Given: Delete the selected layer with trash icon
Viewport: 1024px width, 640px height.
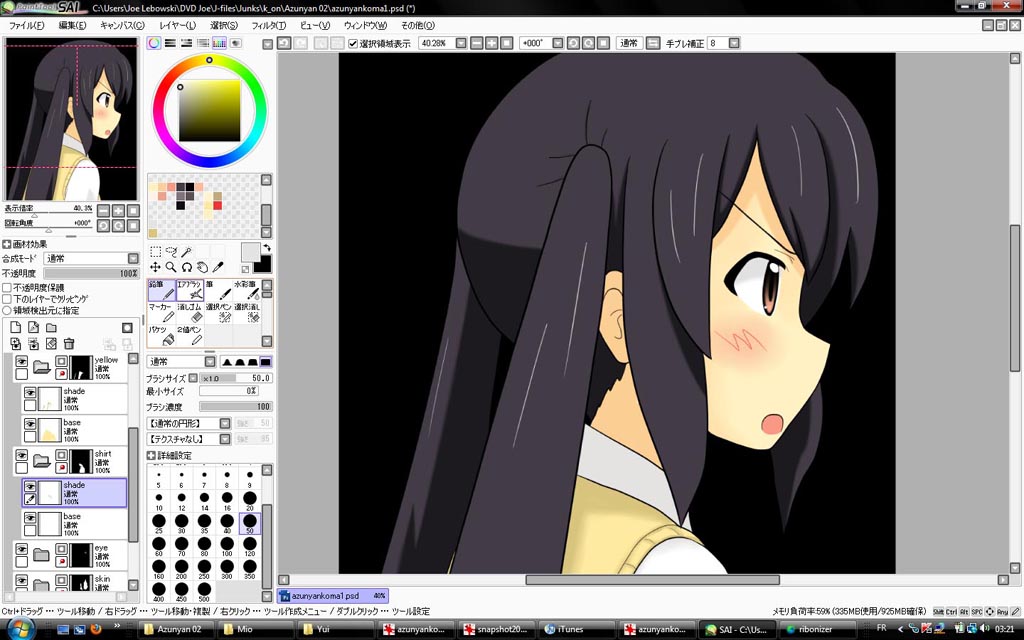Looking at the screenshot, I should click(x=69, y=344).
